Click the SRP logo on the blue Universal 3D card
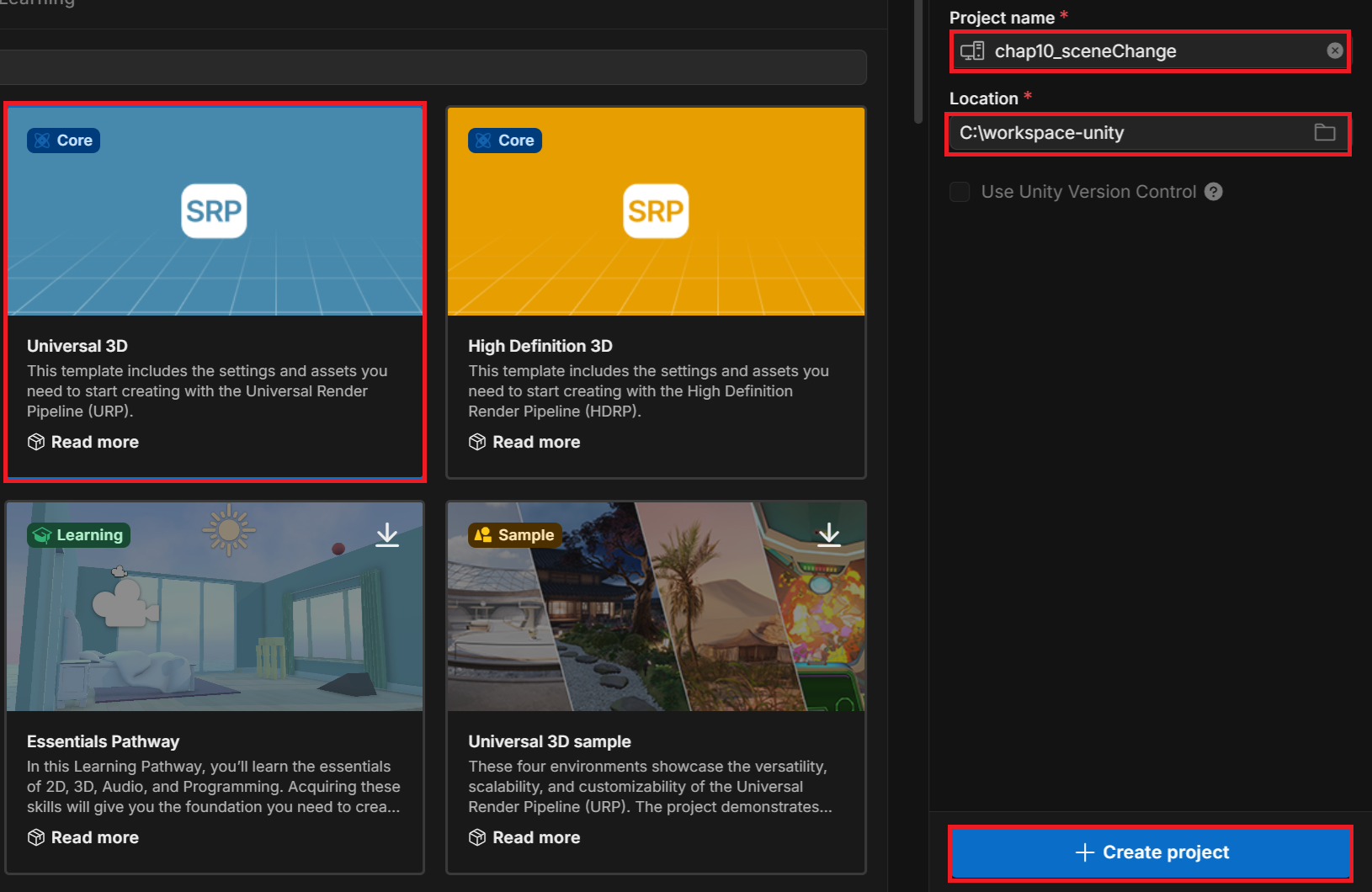The image size is (1372, 892). tap(214, 211)
